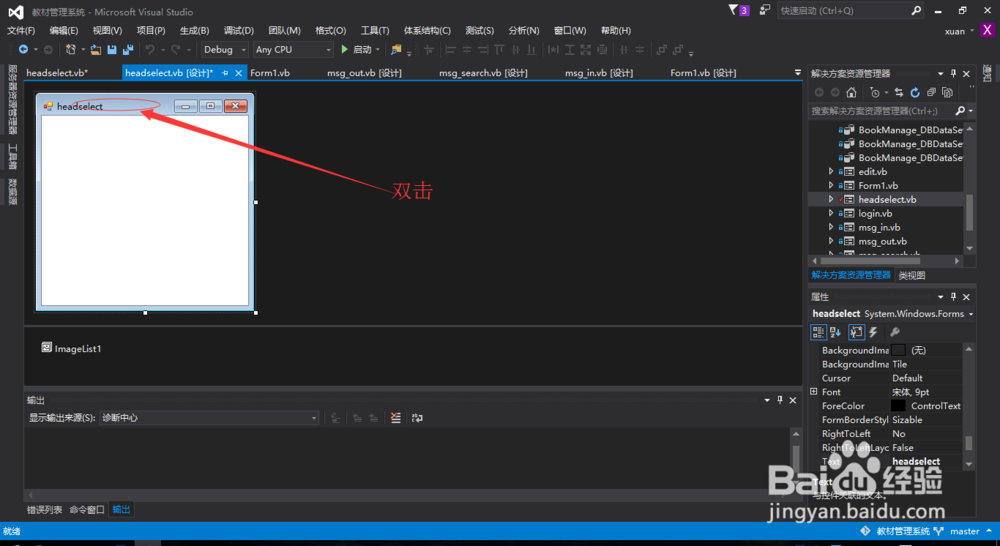Open the 调试(D) menu
Image resolution: width=1000 pixels, height=546 pixels.
(x=239, y=31)
